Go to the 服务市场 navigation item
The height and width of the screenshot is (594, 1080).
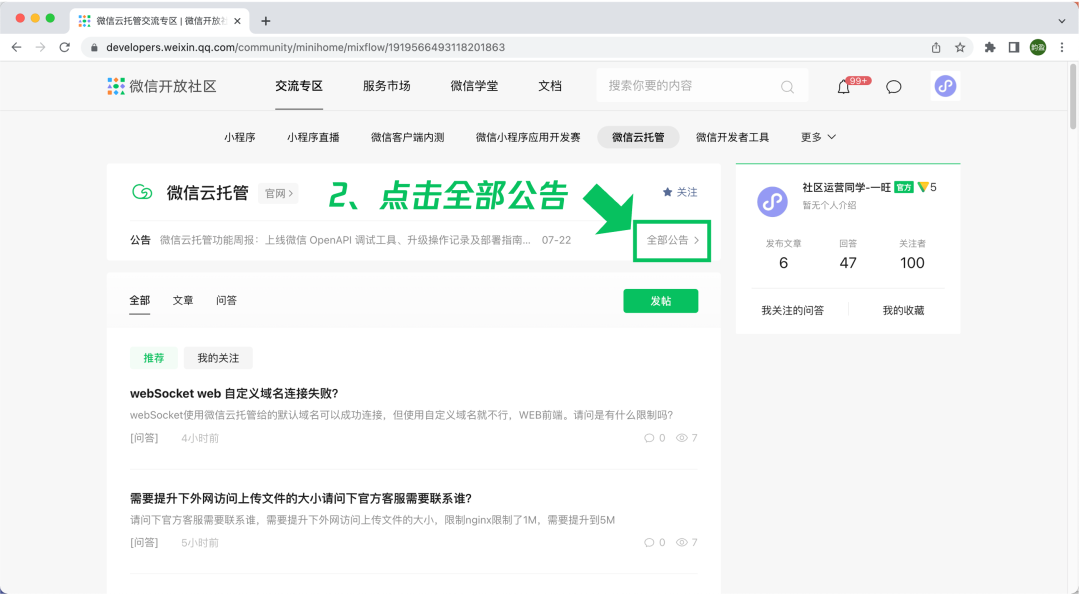pos(386,86)
